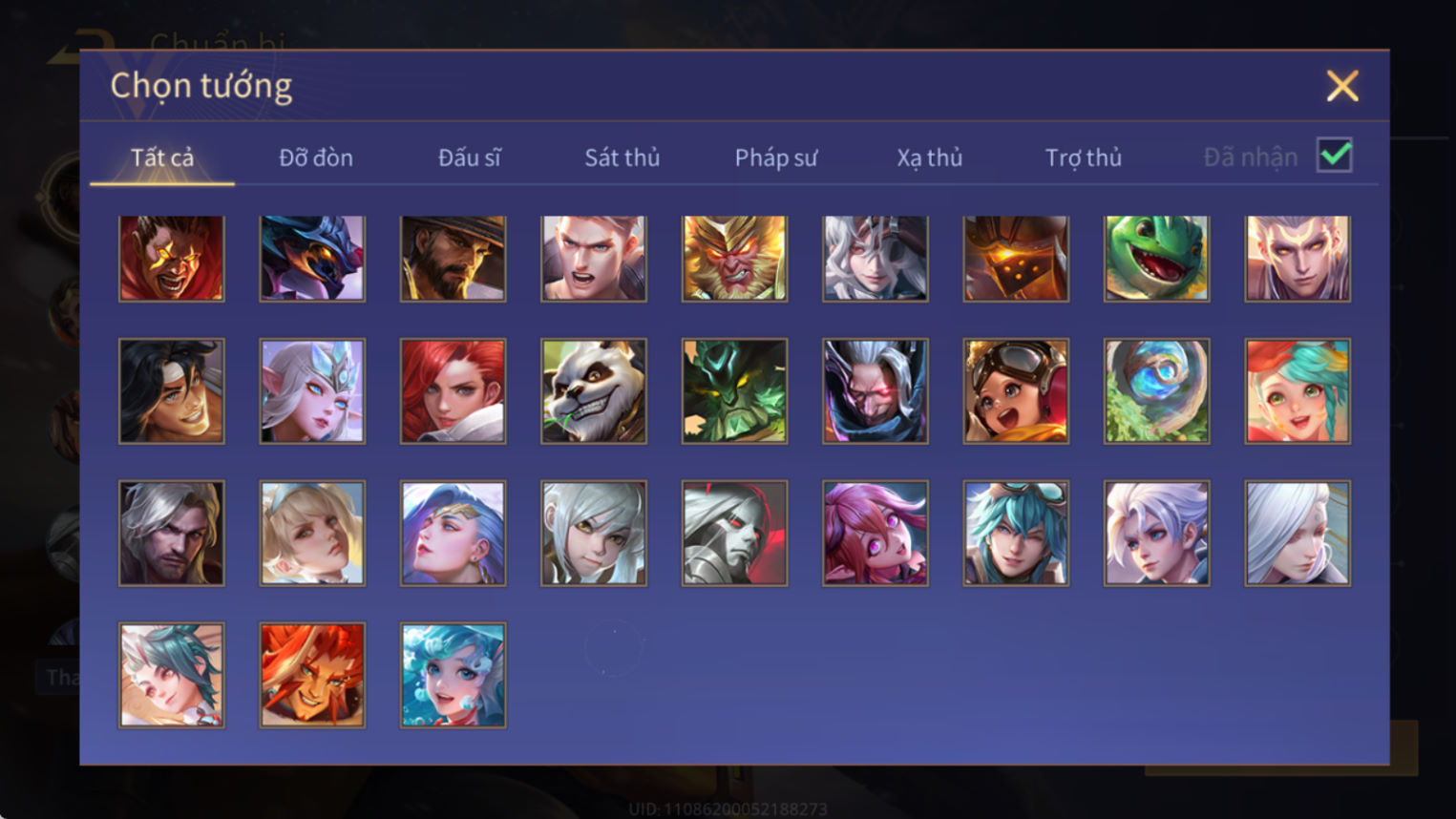
Task: Open the Trợ thủ tab
Action: coord(1084,157)
